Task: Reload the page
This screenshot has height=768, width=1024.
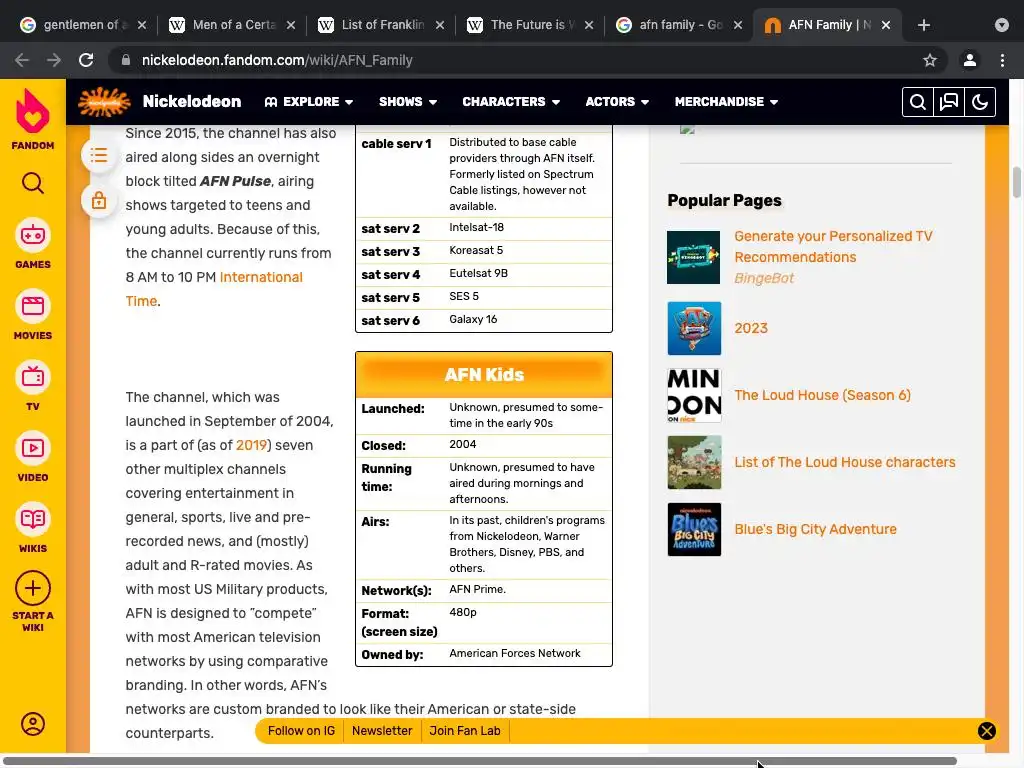Action: point(86,60)
